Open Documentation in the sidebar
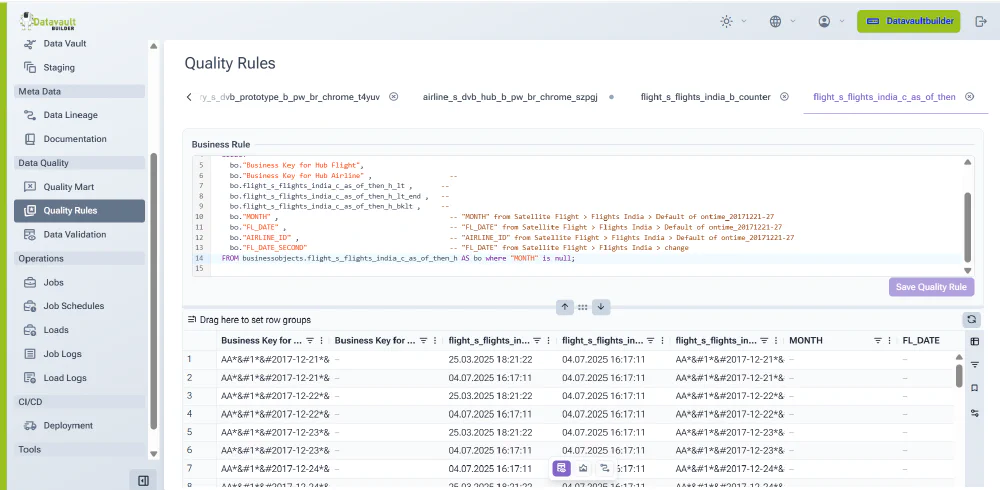The width and height of the screenshot is (1000, 490). click(x=79, y=138)
